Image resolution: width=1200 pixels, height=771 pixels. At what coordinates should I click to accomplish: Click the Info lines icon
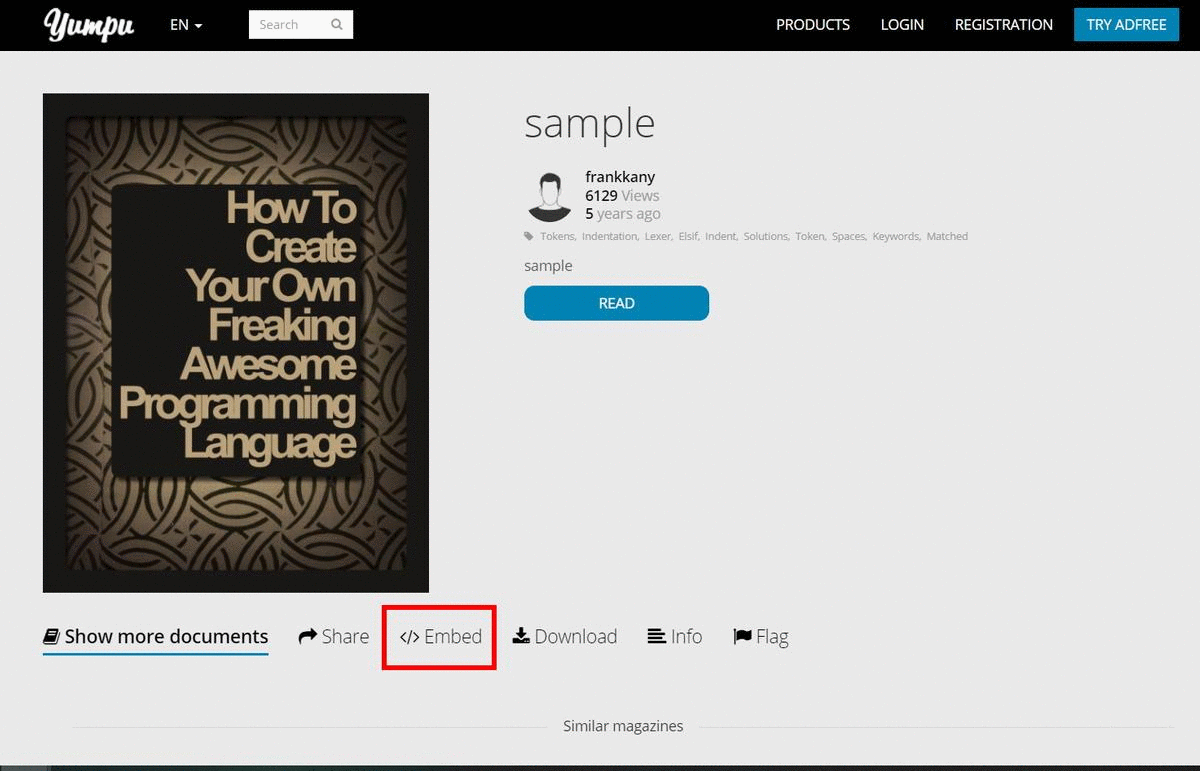(x=657, y=636)
